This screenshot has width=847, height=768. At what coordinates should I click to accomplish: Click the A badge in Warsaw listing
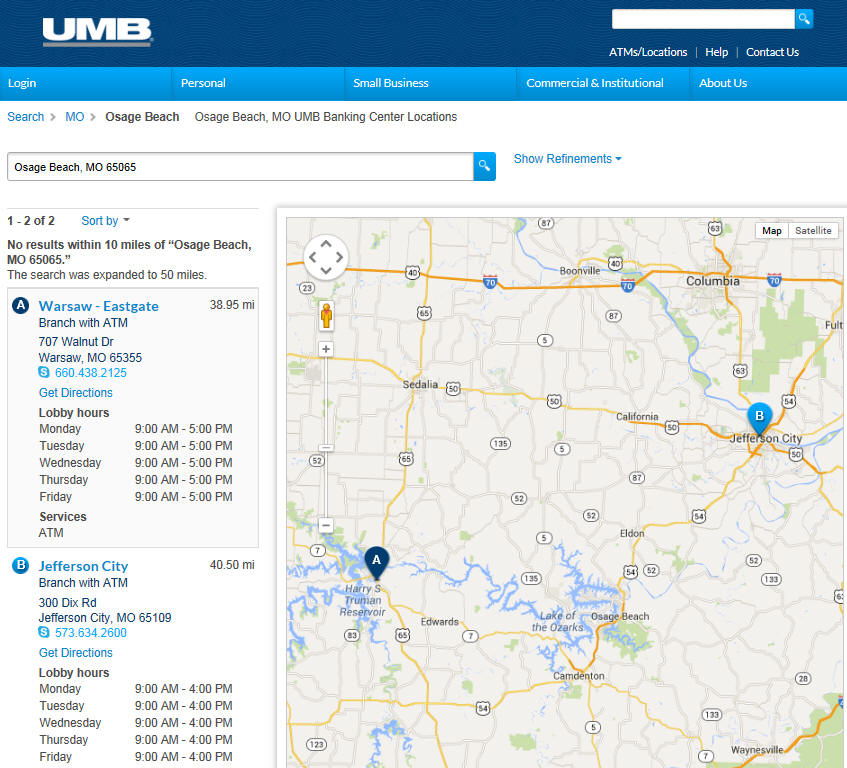pos(21,305)
